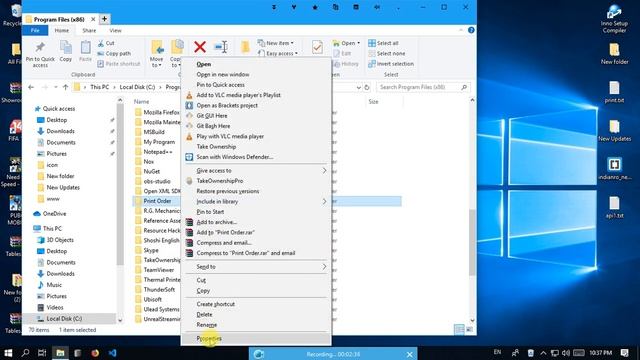Click This PC in address path

pos(99,87)
